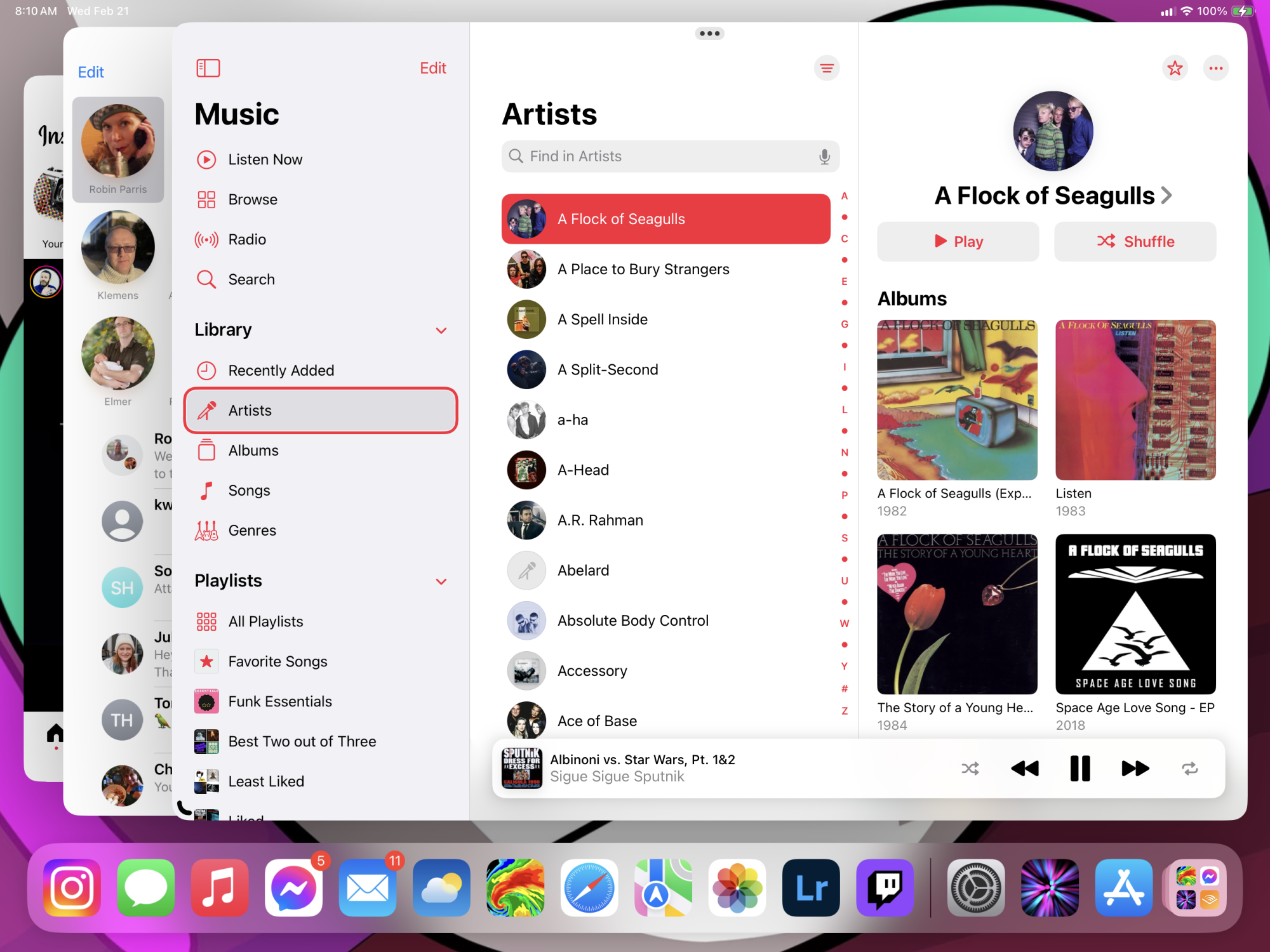Open the more options ellipsis for artist

point(1215,68)
